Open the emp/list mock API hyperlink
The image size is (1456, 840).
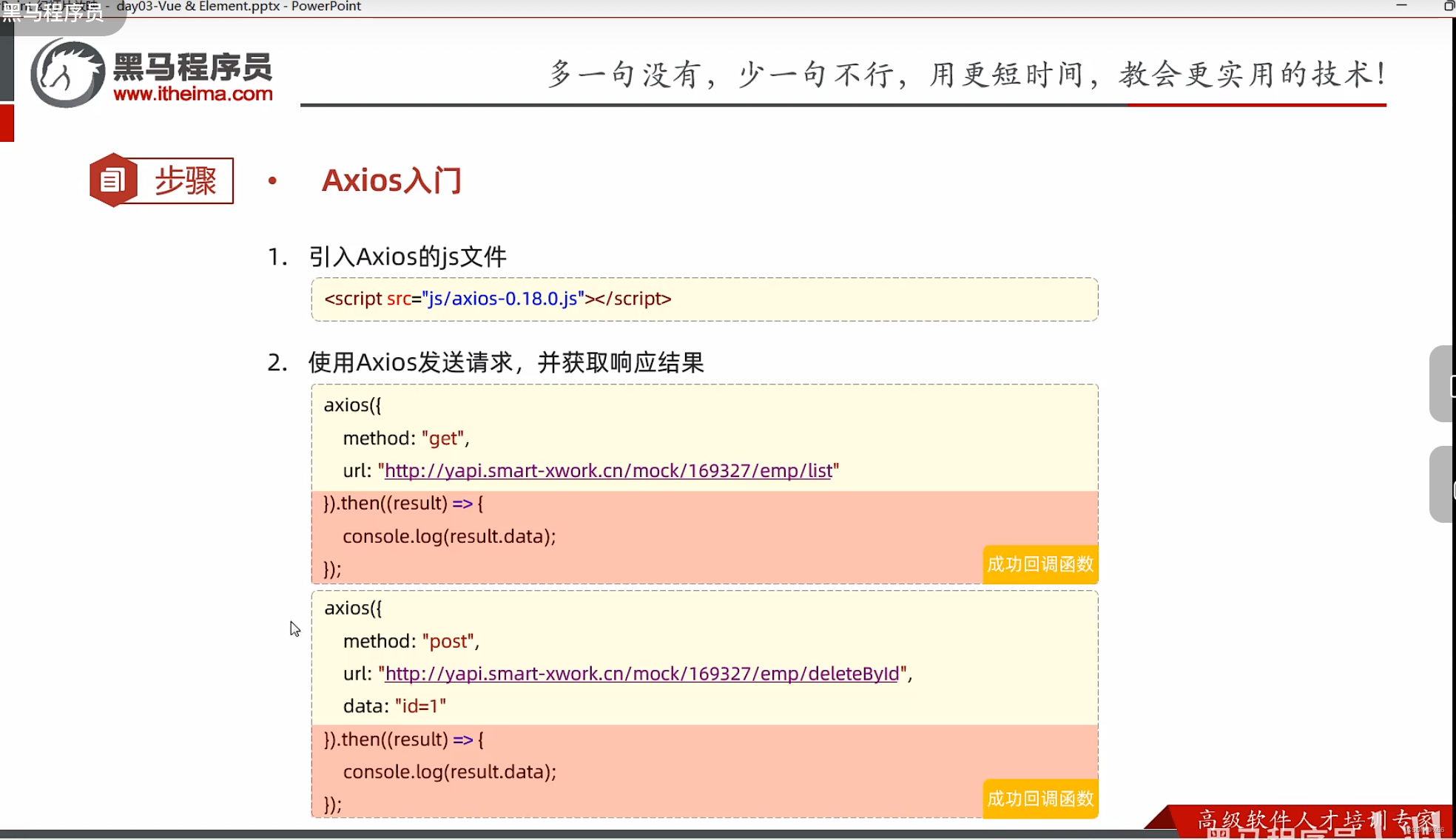point(607,470)
